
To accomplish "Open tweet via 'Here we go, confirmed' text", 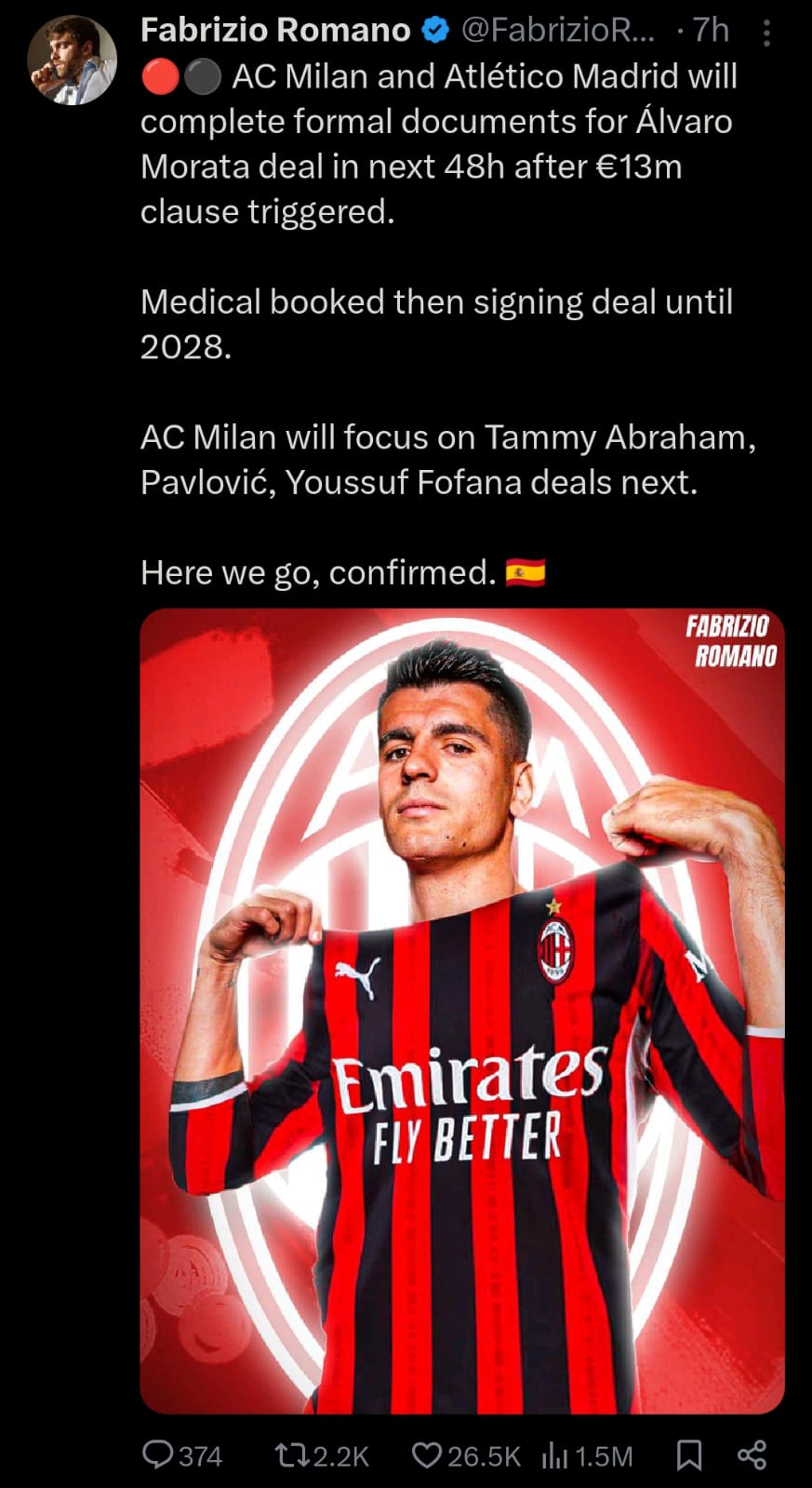I will pyautogui.click(x=319, y=572).
